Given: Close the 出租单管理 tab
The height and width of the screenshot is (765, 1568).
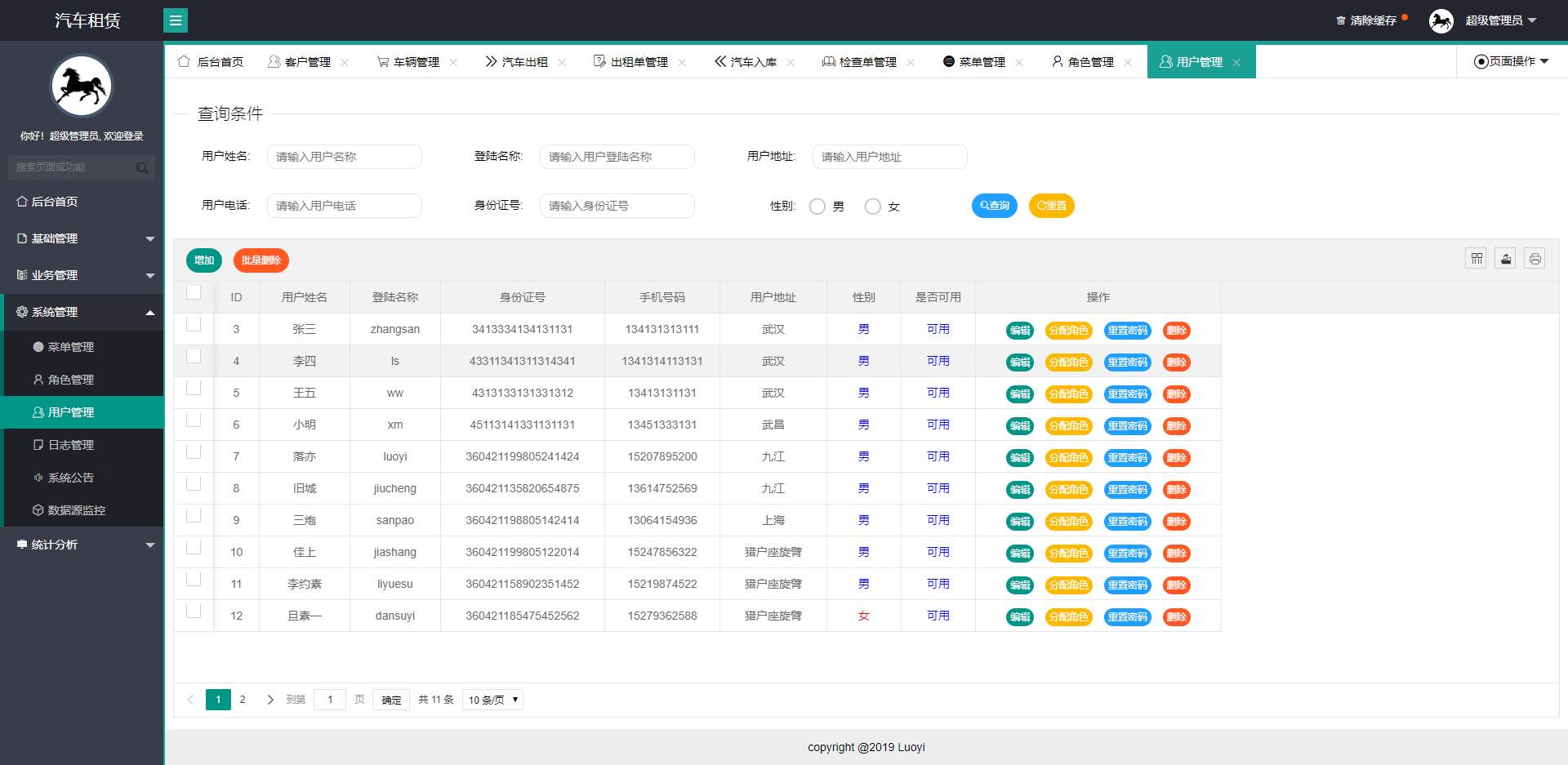Looking at the screenshot, I should (682, 63).
